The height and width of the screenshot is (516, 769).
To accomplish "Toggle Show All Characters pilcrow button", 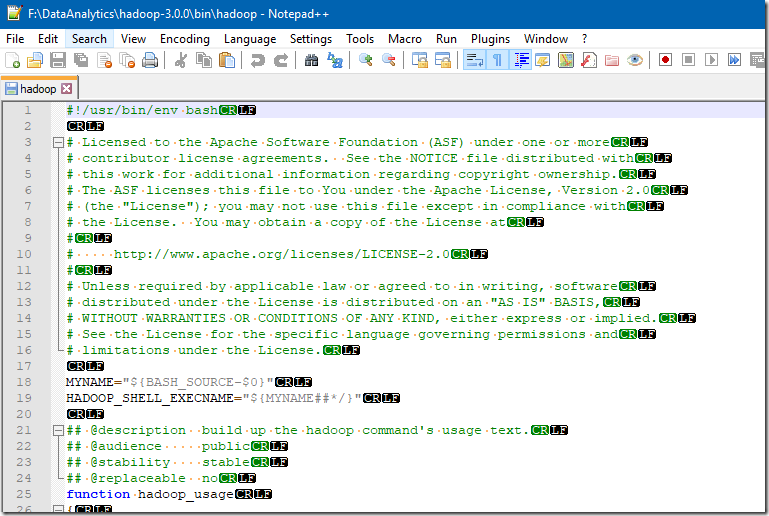I will point(497,60).
